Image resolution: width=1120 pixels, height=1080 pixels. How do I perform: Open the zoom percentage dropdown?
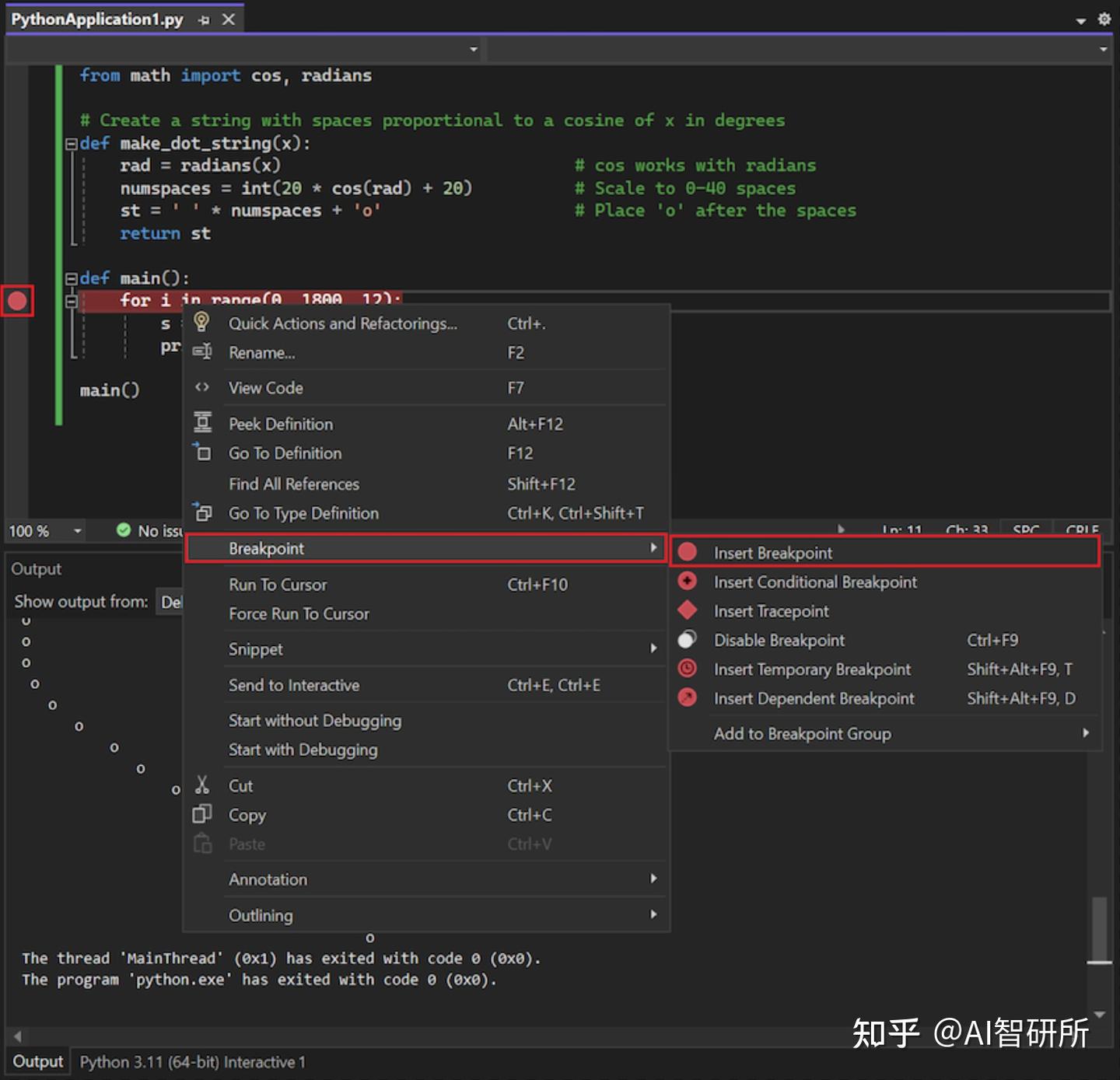tap(75, 531)
